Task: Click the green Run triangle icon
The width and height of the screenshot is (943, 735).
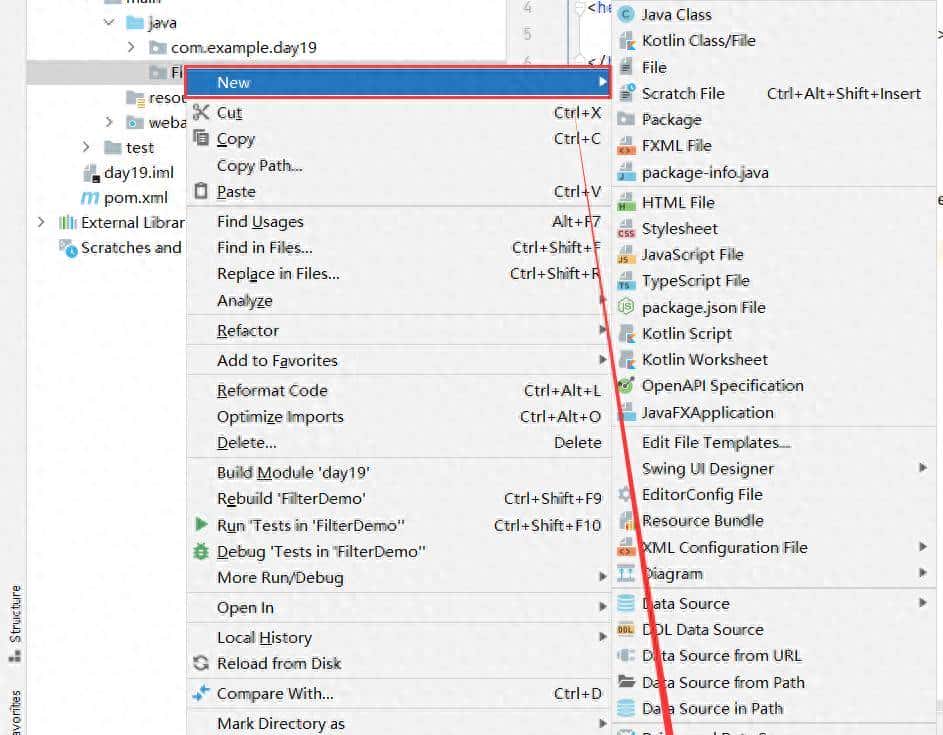Action: pos(201,524)
